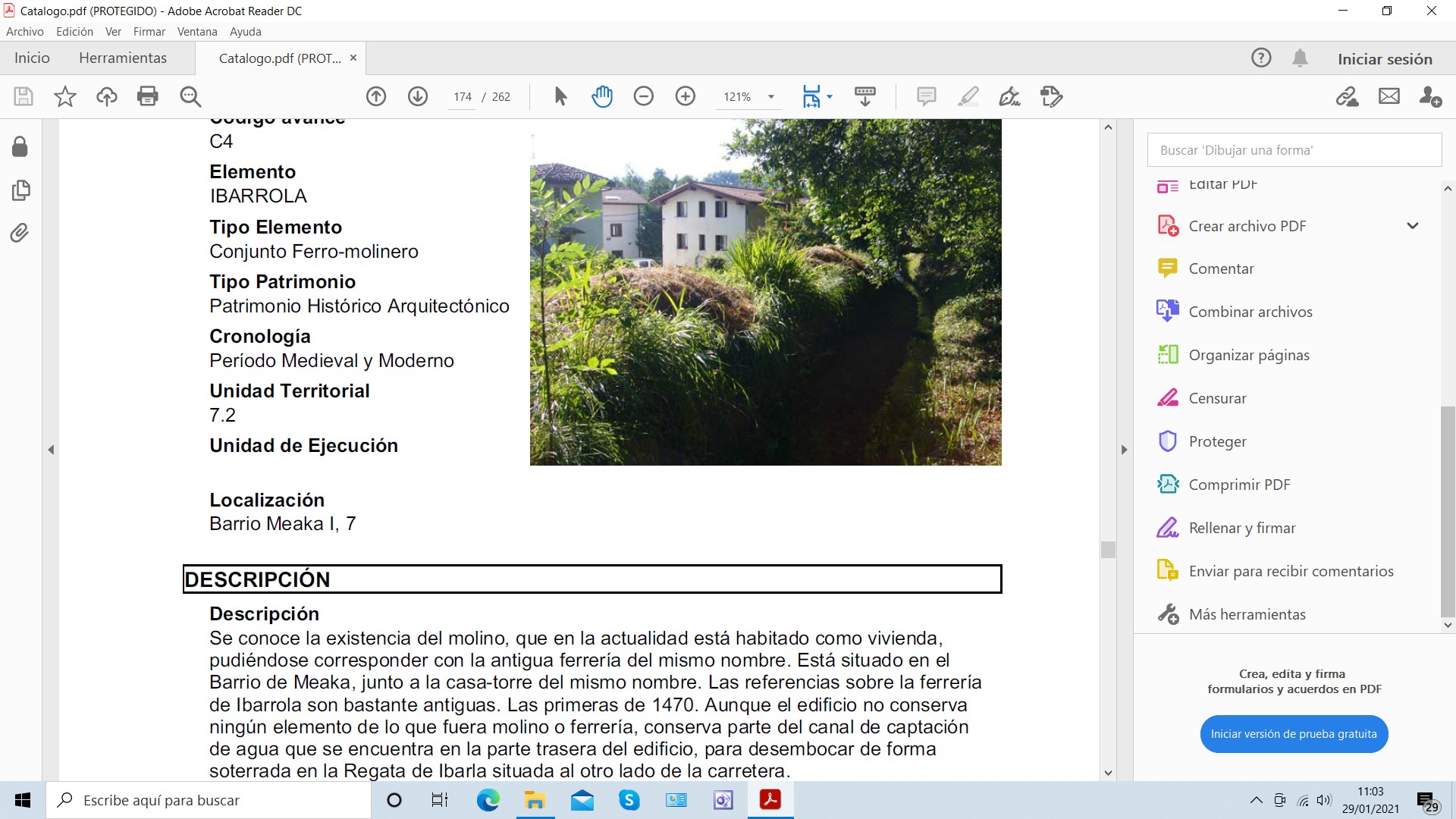Open the zoom level dropdown arrow
1456x819 pixels.
pos(771,96)
